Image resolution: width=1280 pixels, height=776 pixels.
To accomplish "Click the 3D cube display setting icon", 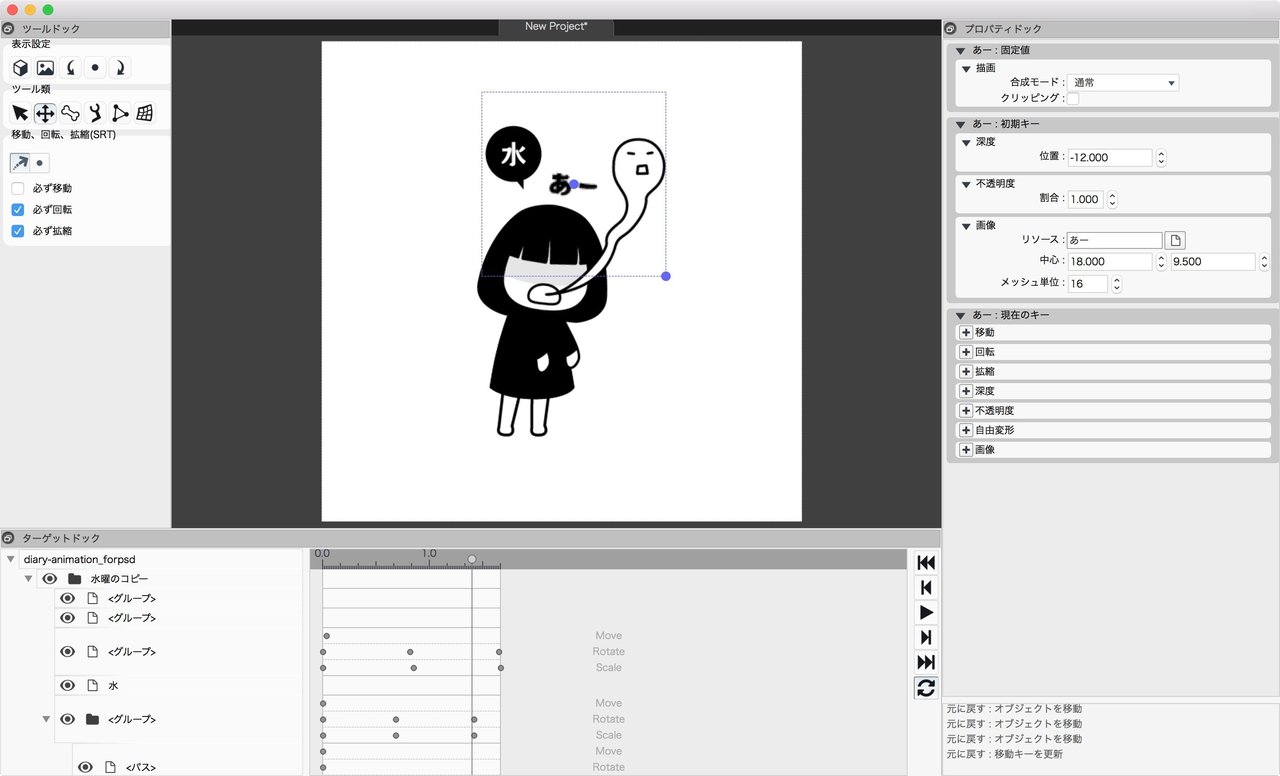I will click(x=20, y=68).
